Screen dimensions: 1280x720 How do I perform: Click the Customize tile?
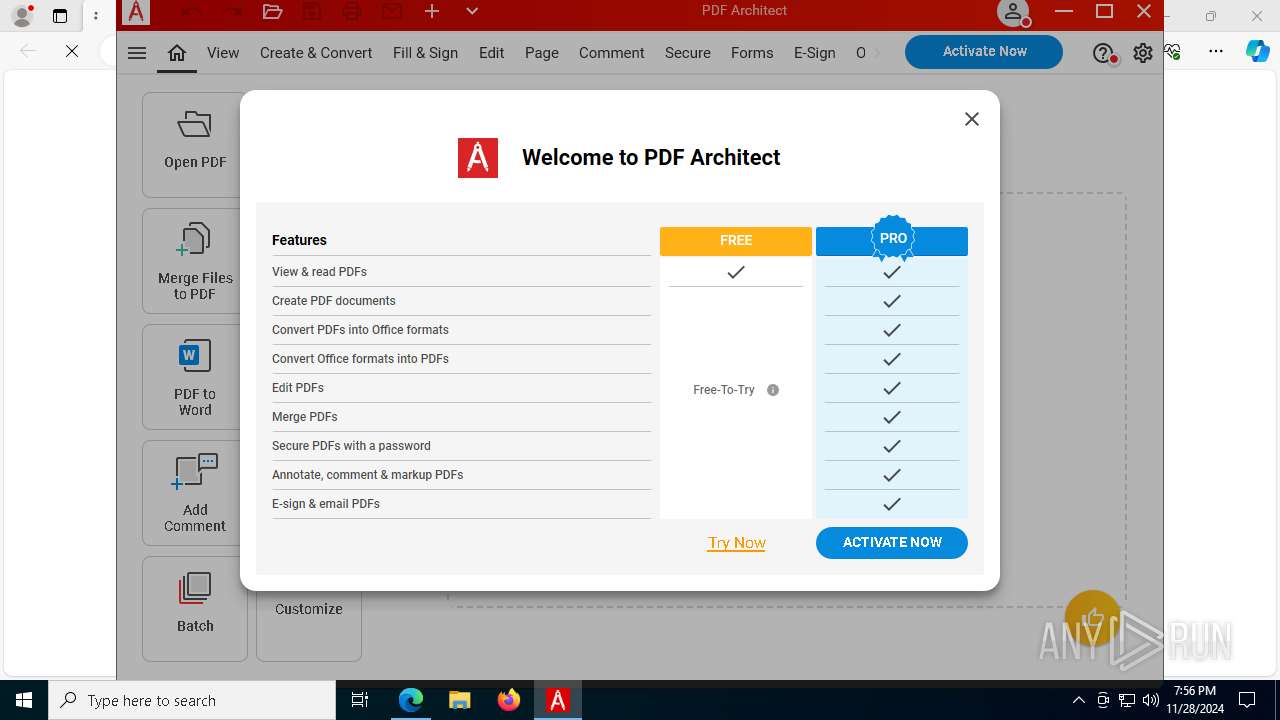309,609
